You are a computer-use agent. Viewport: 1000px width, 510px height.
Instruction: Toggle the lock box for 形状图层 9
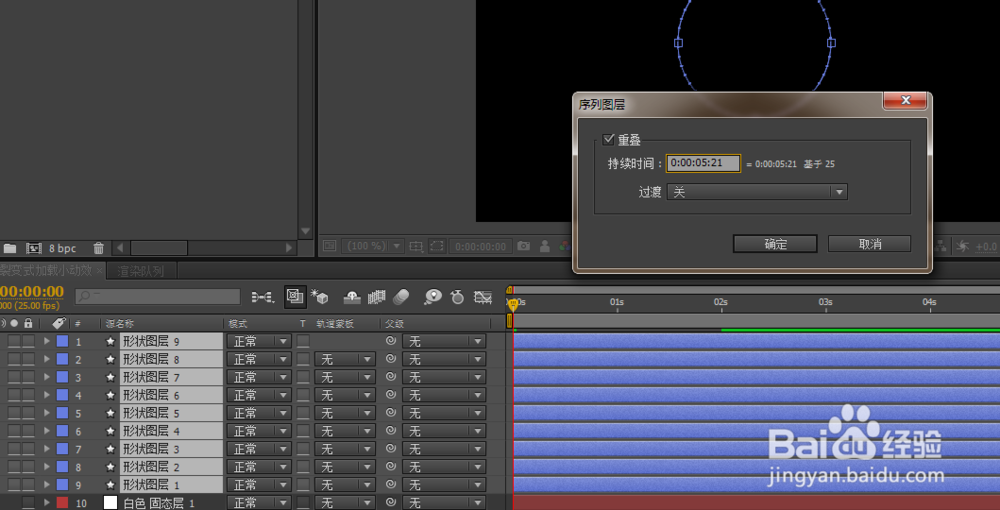pos(28,341)
